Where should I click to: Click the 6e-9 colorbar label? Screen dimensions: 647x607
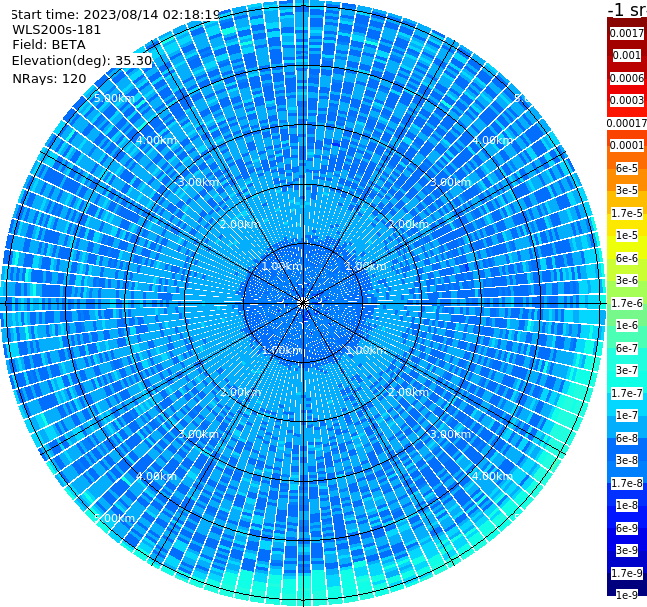tap(627, 528)
